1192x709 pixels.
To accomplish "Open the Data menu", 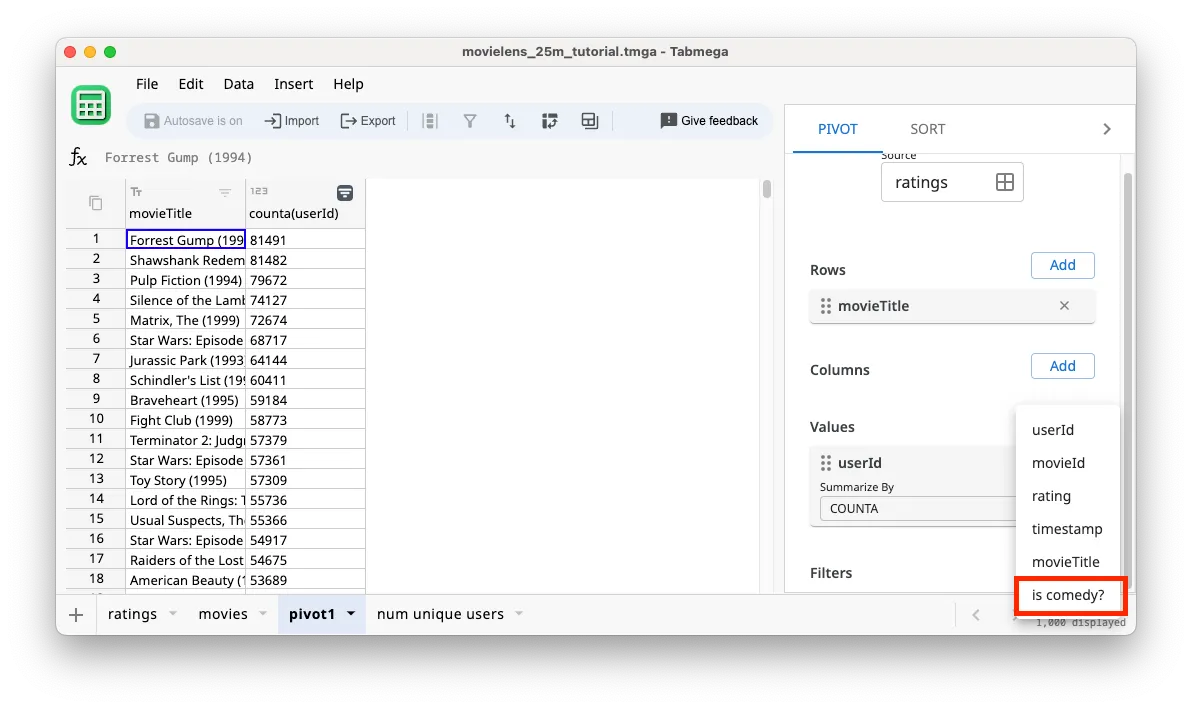I will coord(238,84).
